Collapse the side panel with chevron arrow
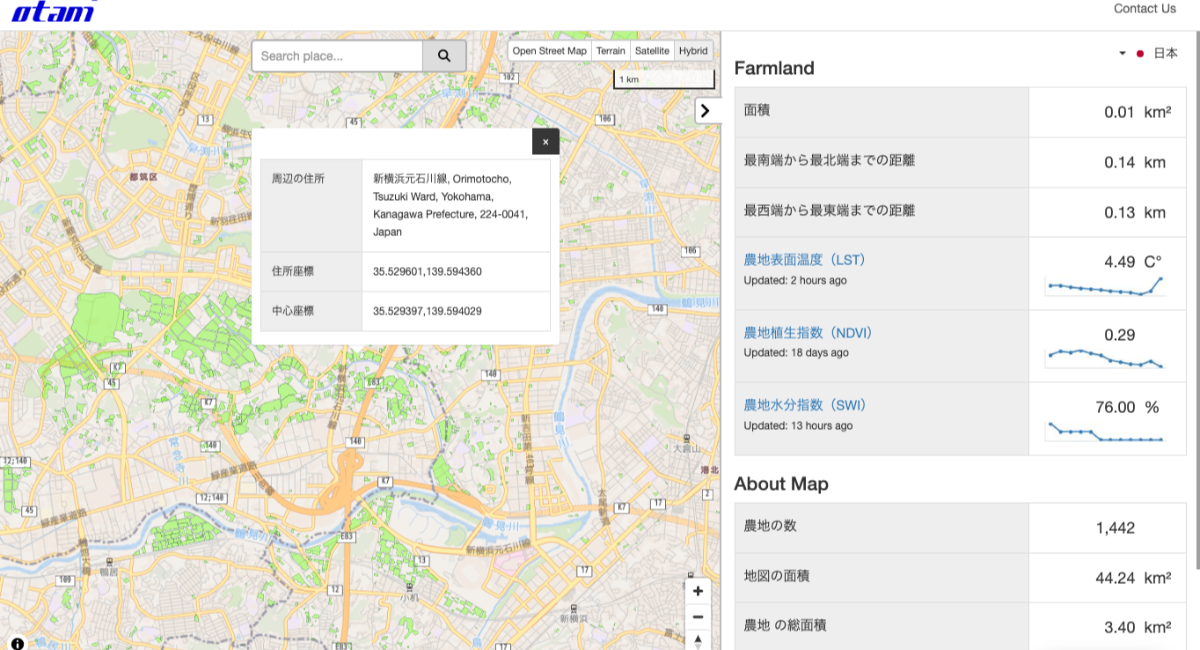The image size is (1200, 650). click(705, 111)
